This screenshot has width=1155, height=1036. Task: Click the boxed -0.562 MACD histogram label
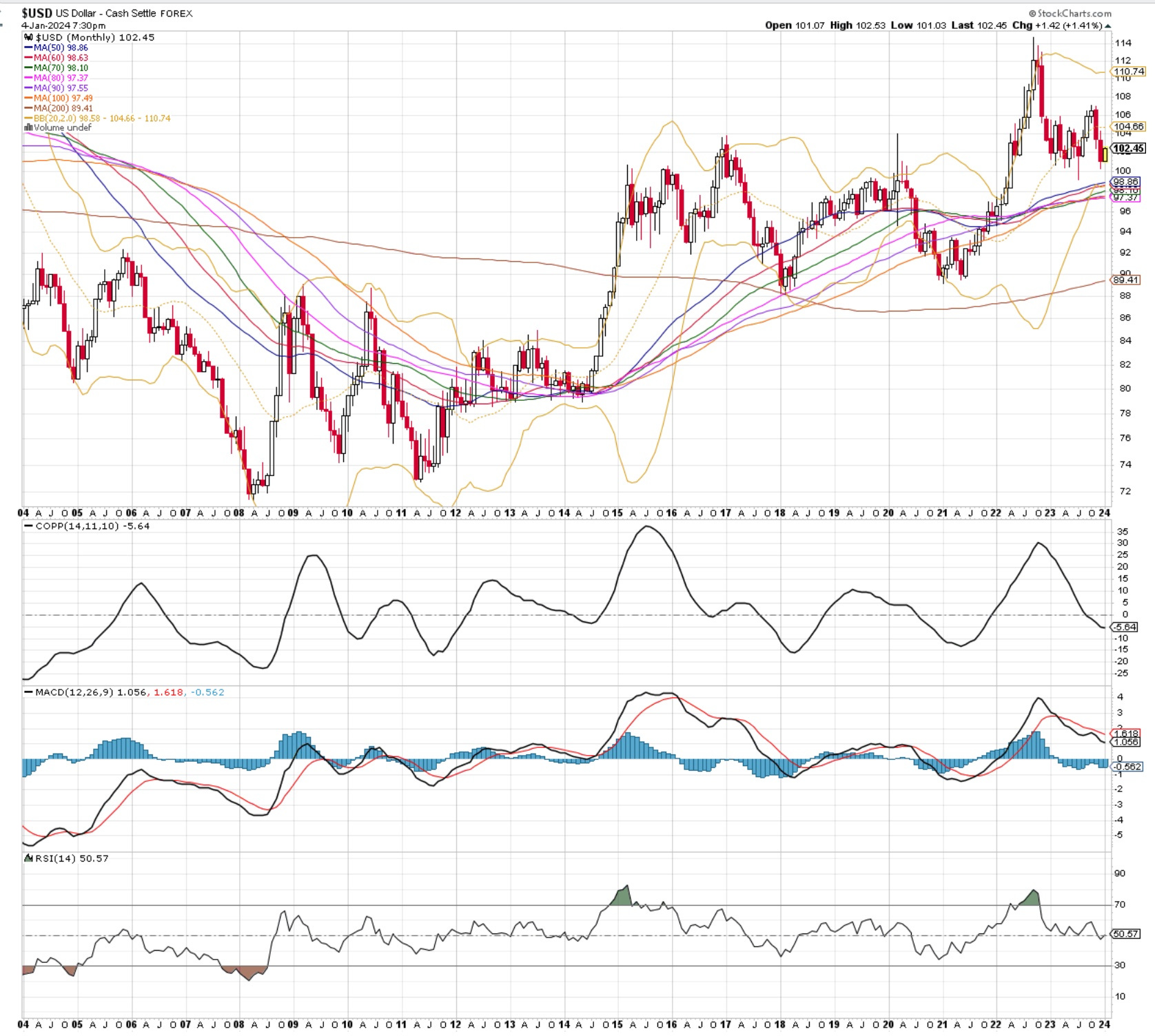coord(1127,766)
